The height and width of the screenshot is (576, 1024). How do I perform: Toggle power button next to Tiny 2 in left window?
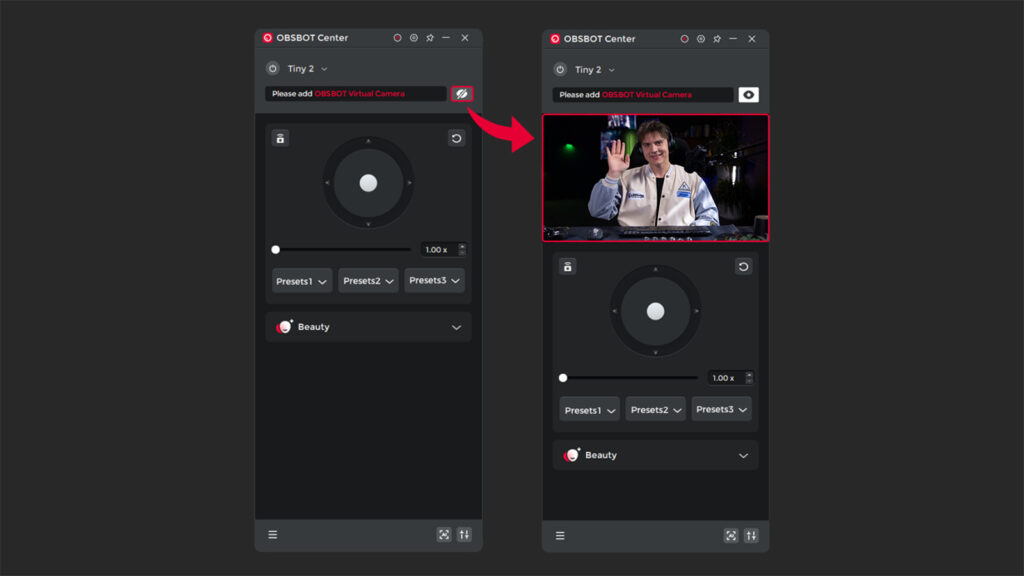[272, 69]
